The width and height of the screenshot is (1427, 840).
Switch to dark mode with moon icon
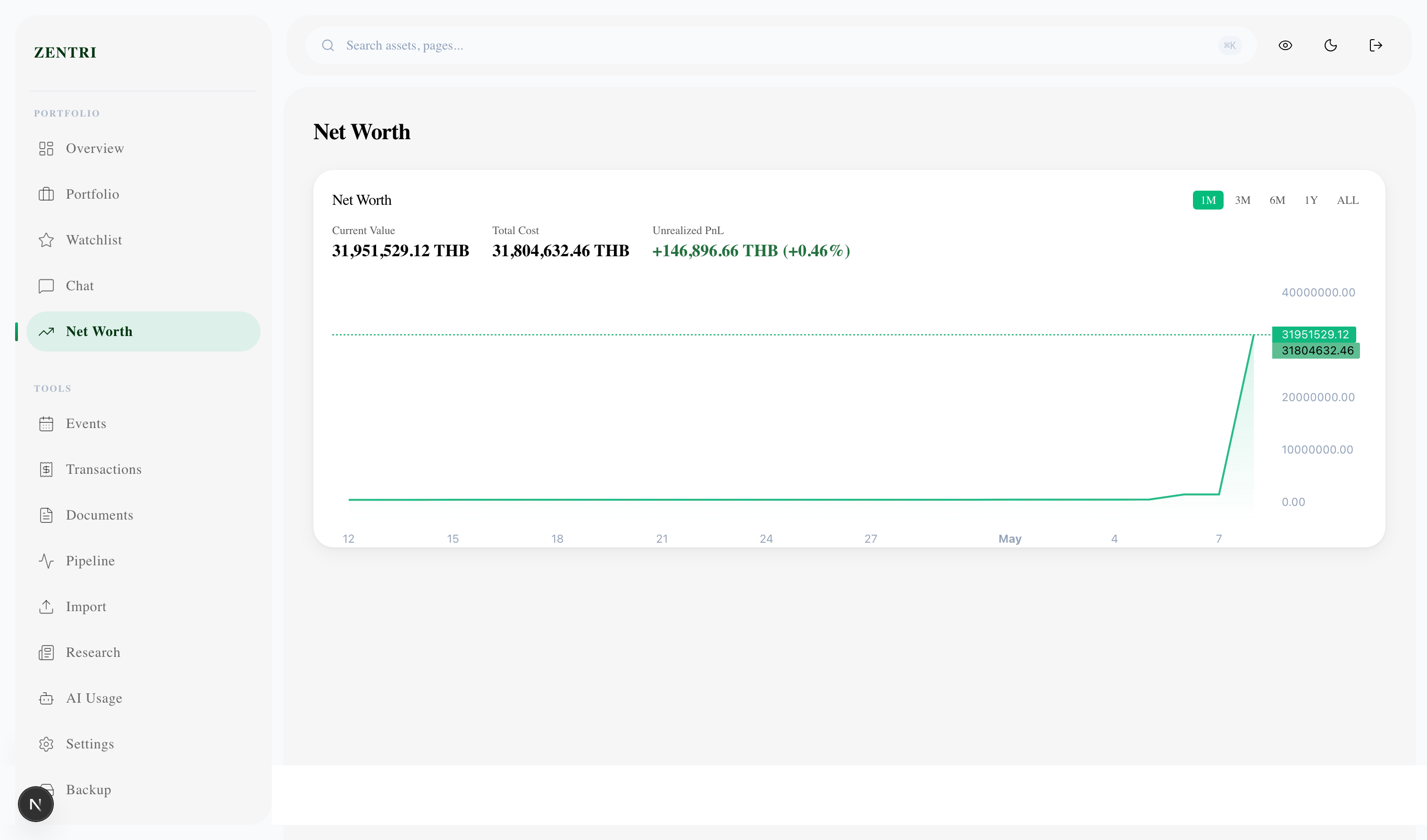(x=1330, y=45)
